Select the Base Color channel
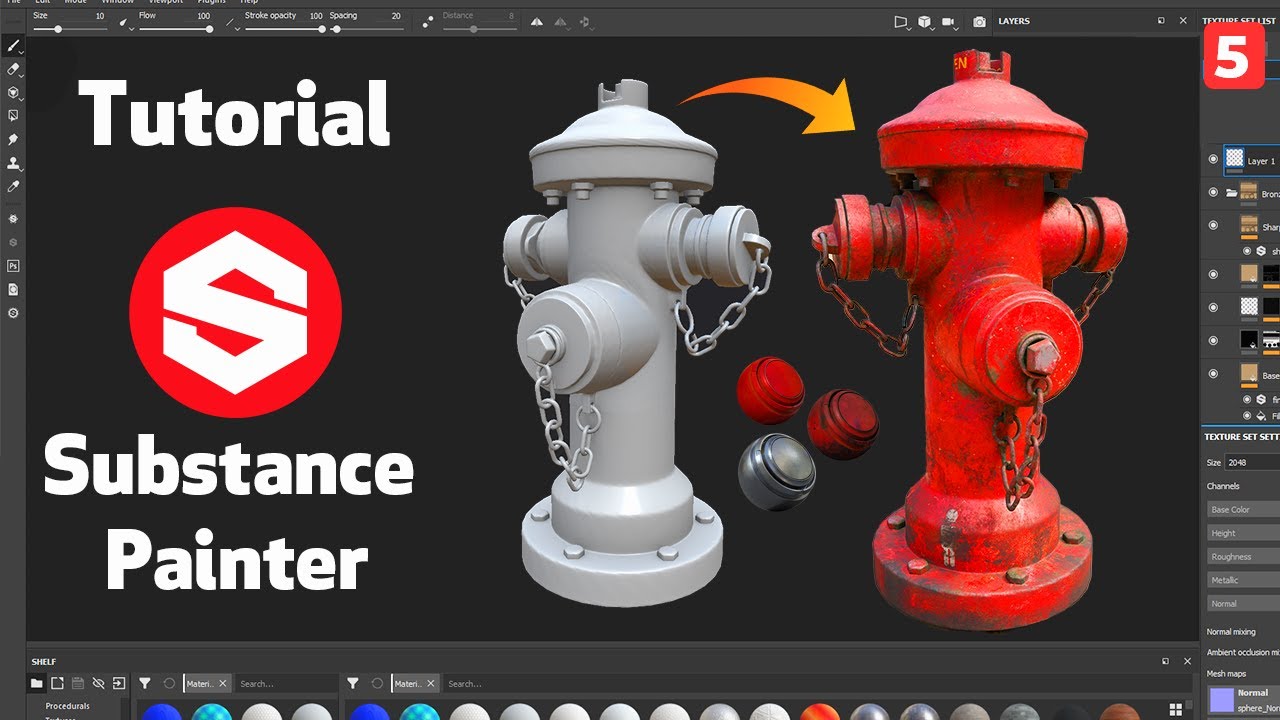Viewport: 1280px width, 720px height. click(1244, 509)
